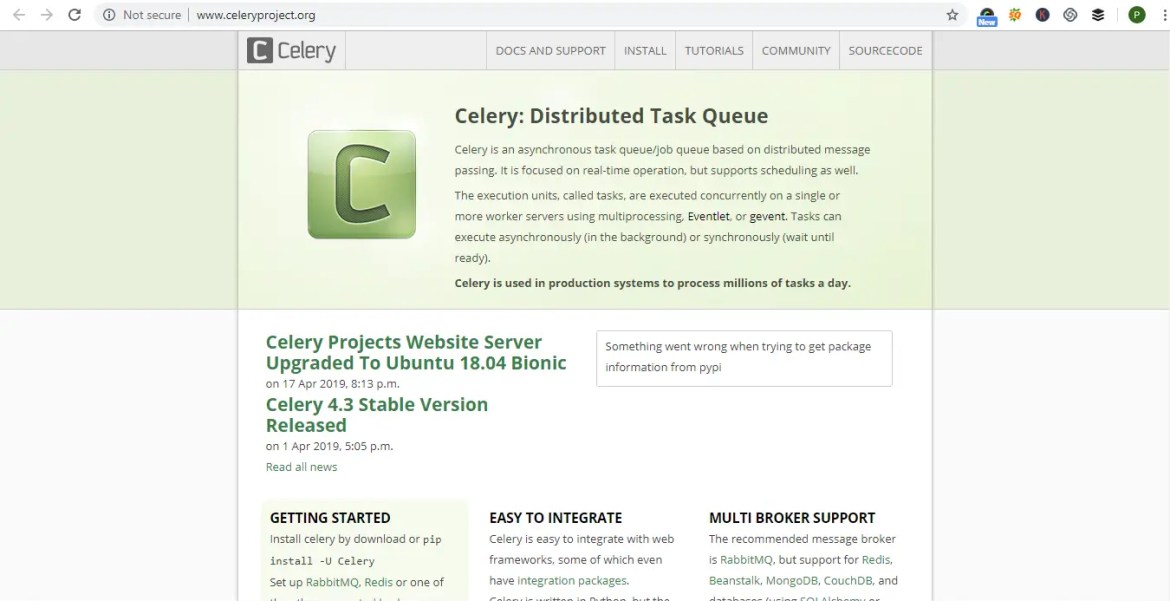This screenshot has height=601, width=1170.
Task: Focus the address bar URL celeryproject.org
Action: 256,15
